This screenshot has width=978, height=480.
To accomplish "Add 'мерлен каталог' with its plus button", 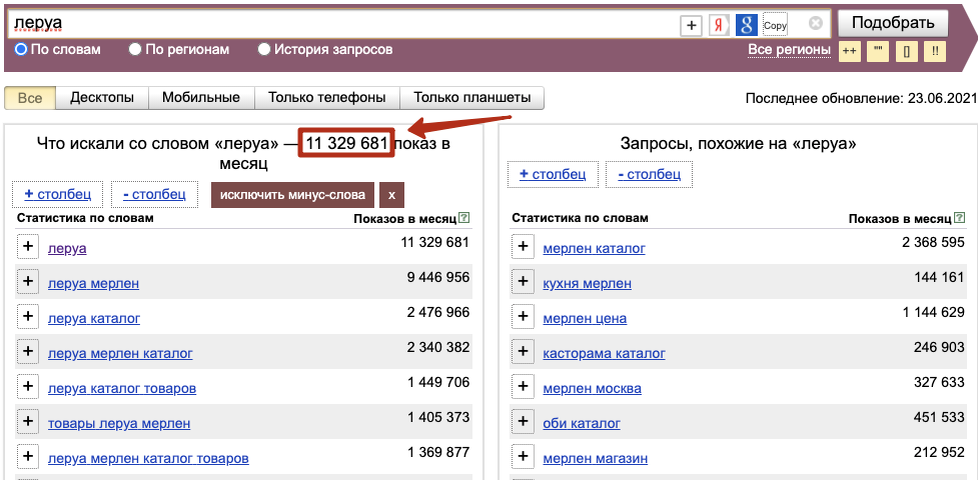I will click(x=523, y=247).
